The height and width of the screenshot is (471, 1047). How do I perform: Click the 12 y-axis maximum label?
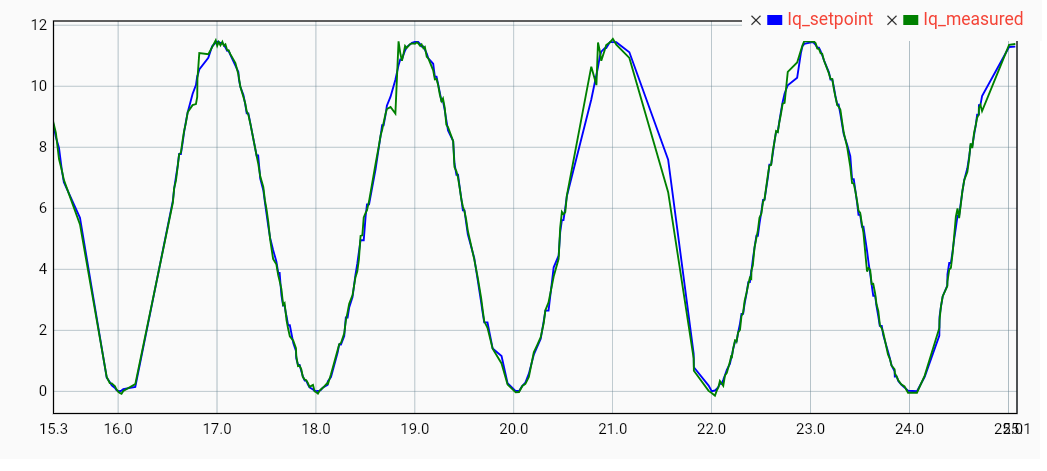39,24
